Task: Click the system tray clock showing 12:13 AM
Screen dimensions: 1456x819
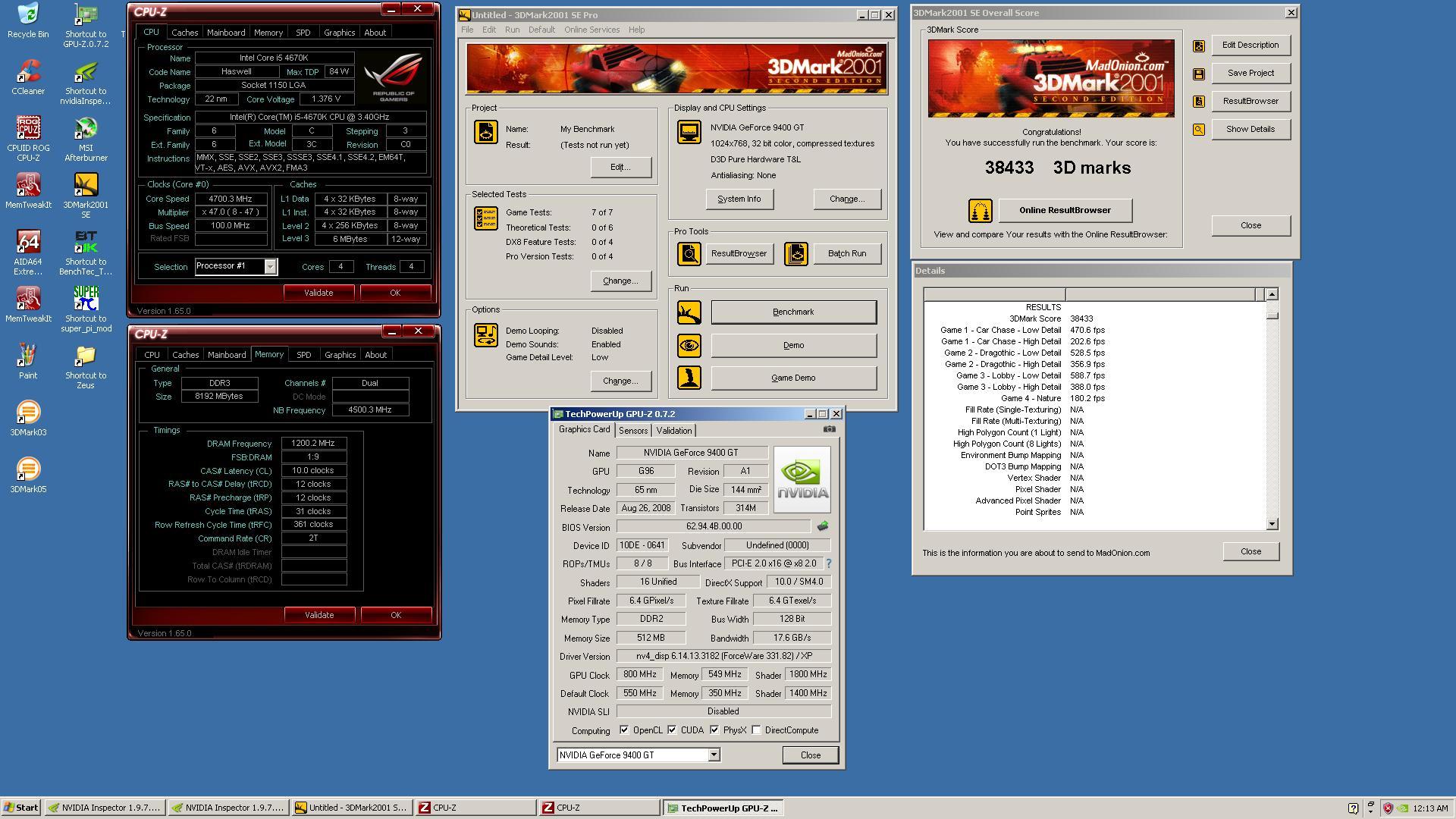Action: (x=1431, y=808)
